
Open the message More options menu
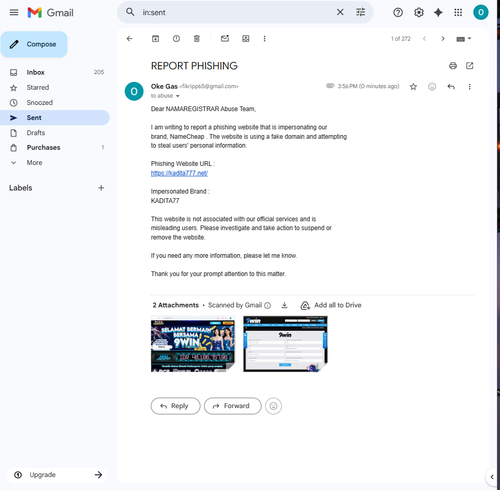pyautogui.click(x=469, y=87)
